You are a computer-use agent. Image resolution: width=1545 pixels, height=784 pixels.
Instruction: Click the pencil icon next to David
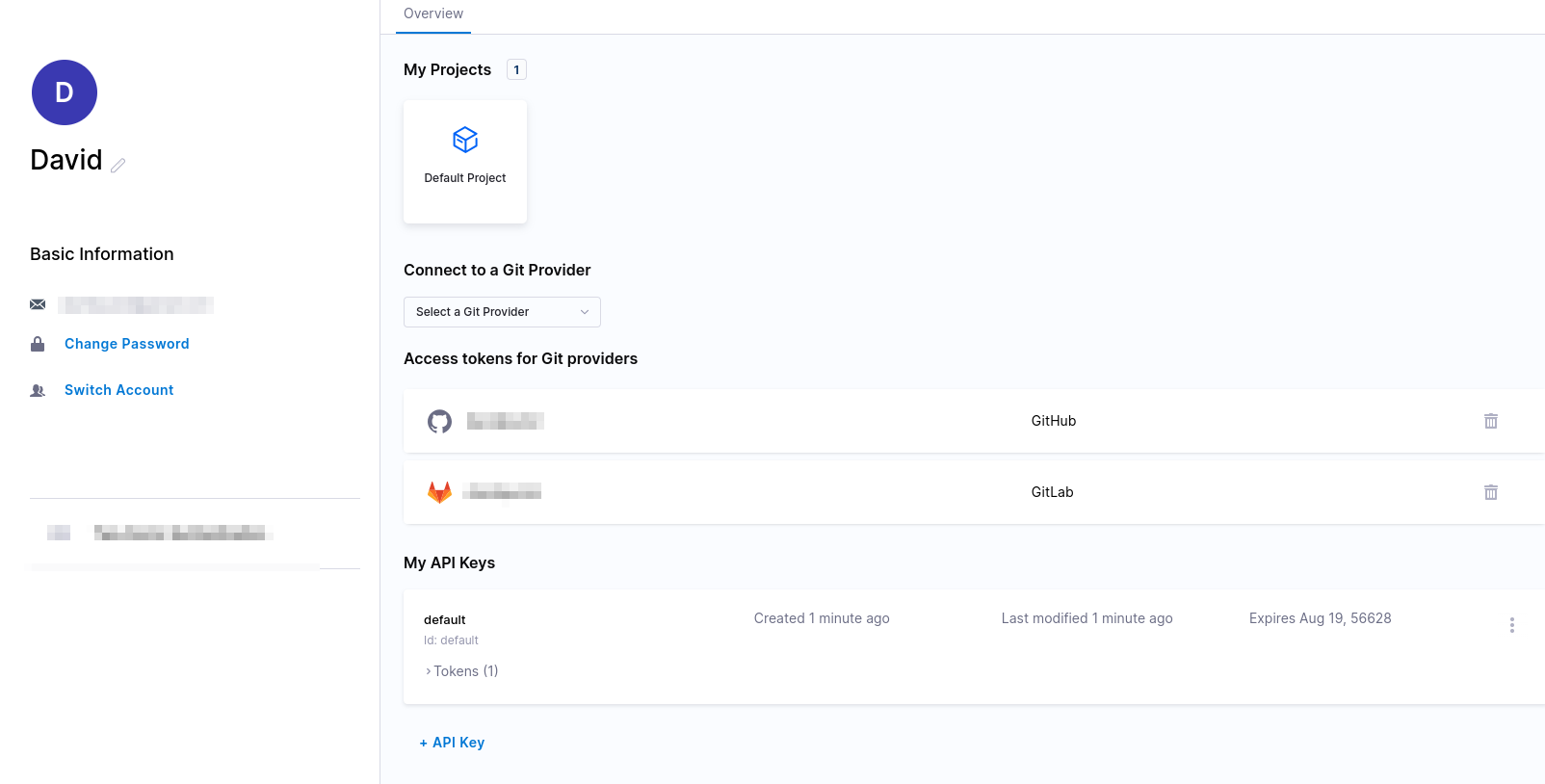(x=118, y=165)
